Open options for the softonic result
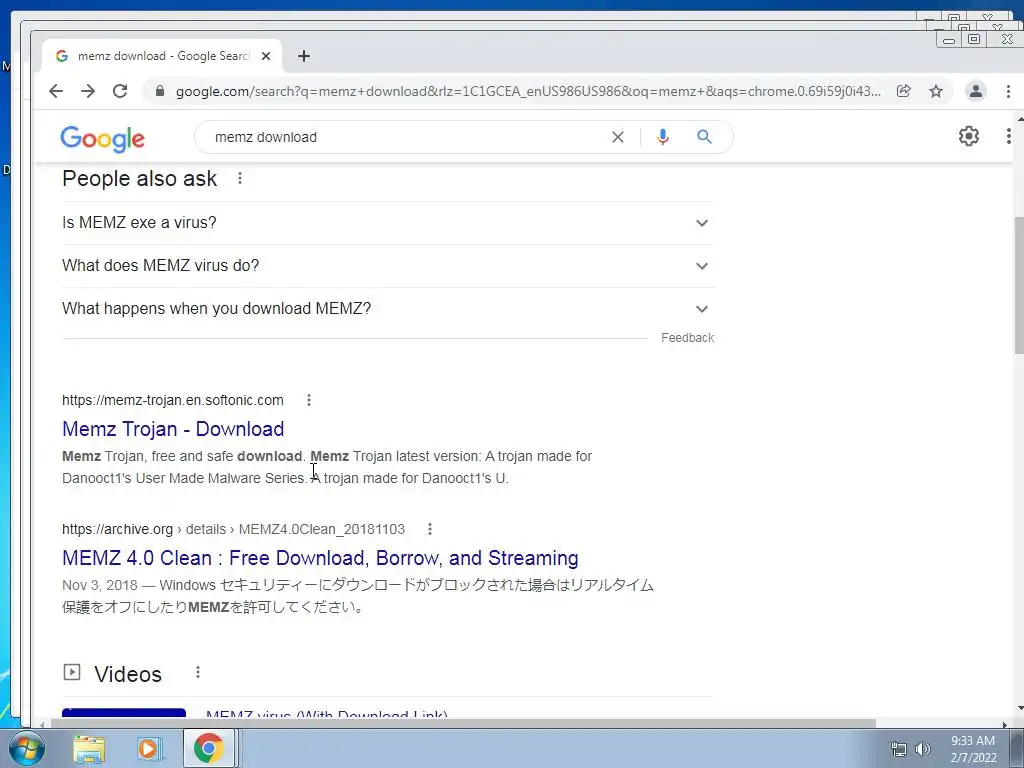 (x=309, y=400)
